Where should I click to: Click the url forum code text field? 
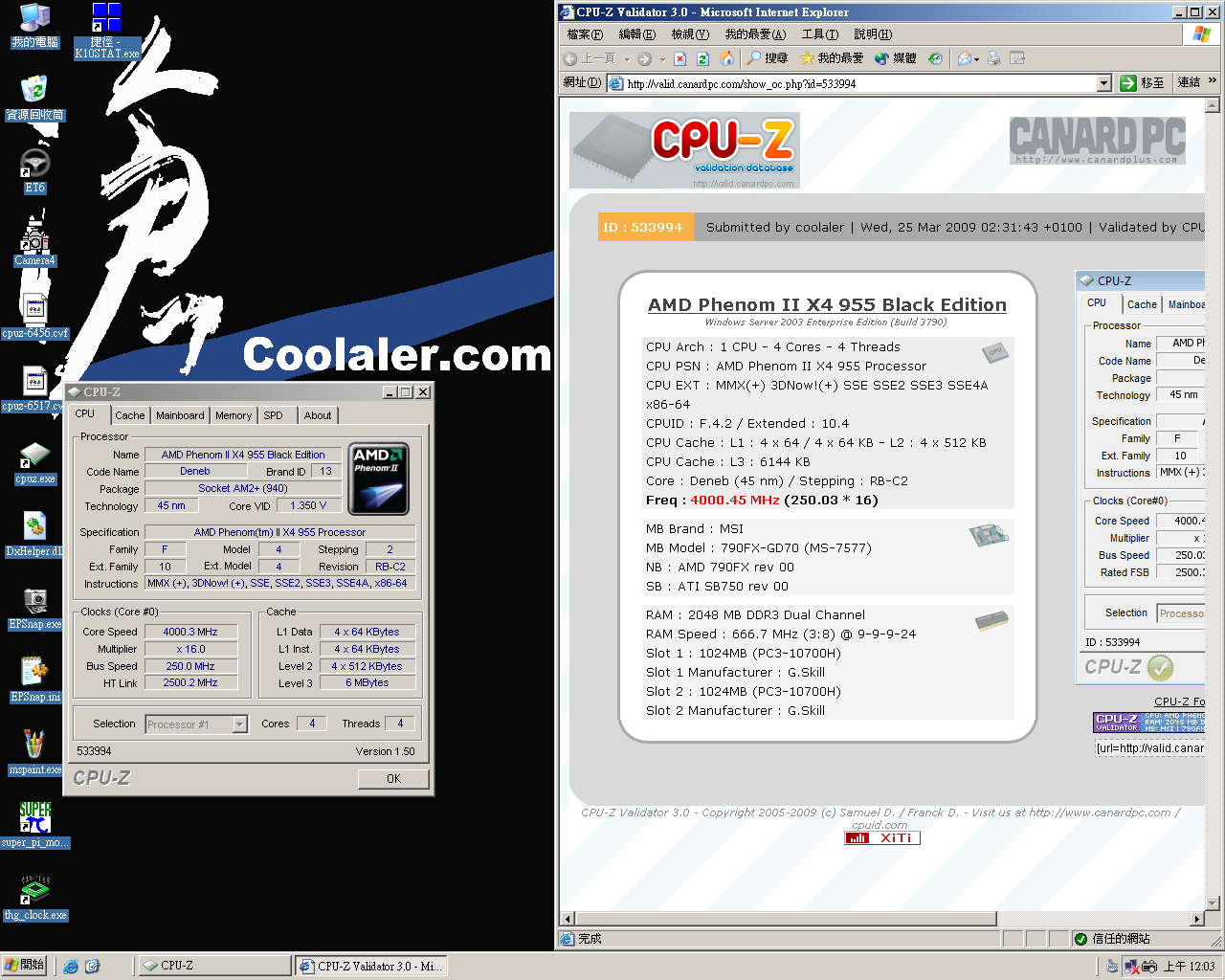(x=1150, y=748)
